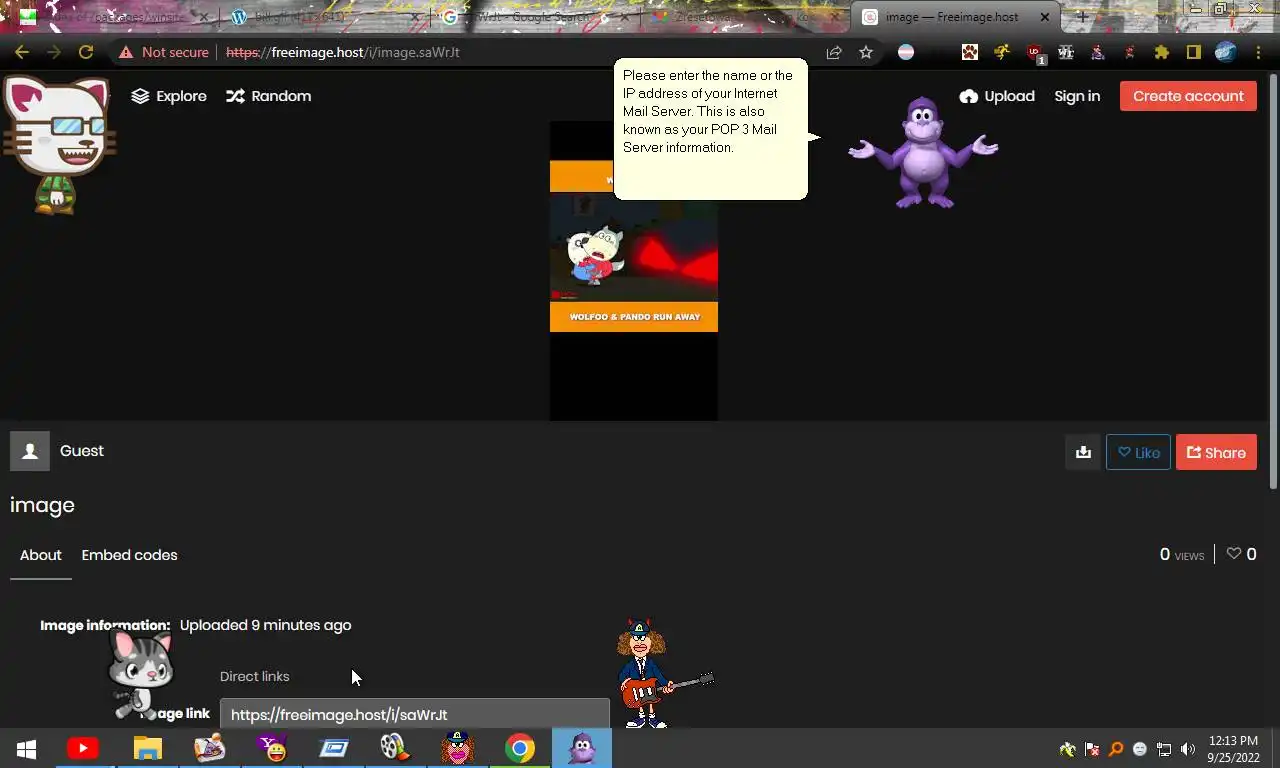The height and width of the screenshot is (768, 1280).
Task: Click the 'image' title heading
Action: (x=42, y=505)
